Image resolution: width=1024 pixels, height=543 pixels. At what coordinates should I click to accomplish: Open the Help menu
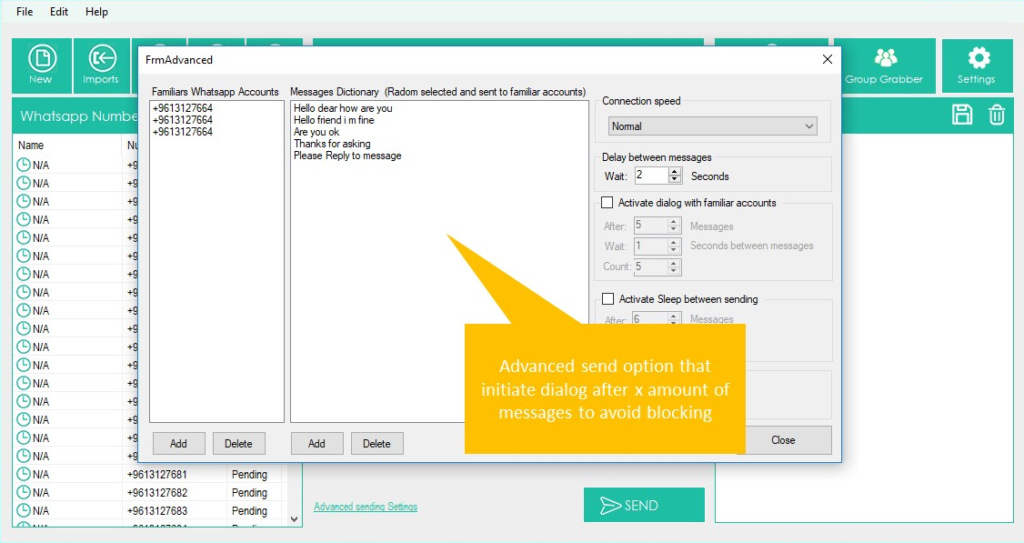coord(97,12)
